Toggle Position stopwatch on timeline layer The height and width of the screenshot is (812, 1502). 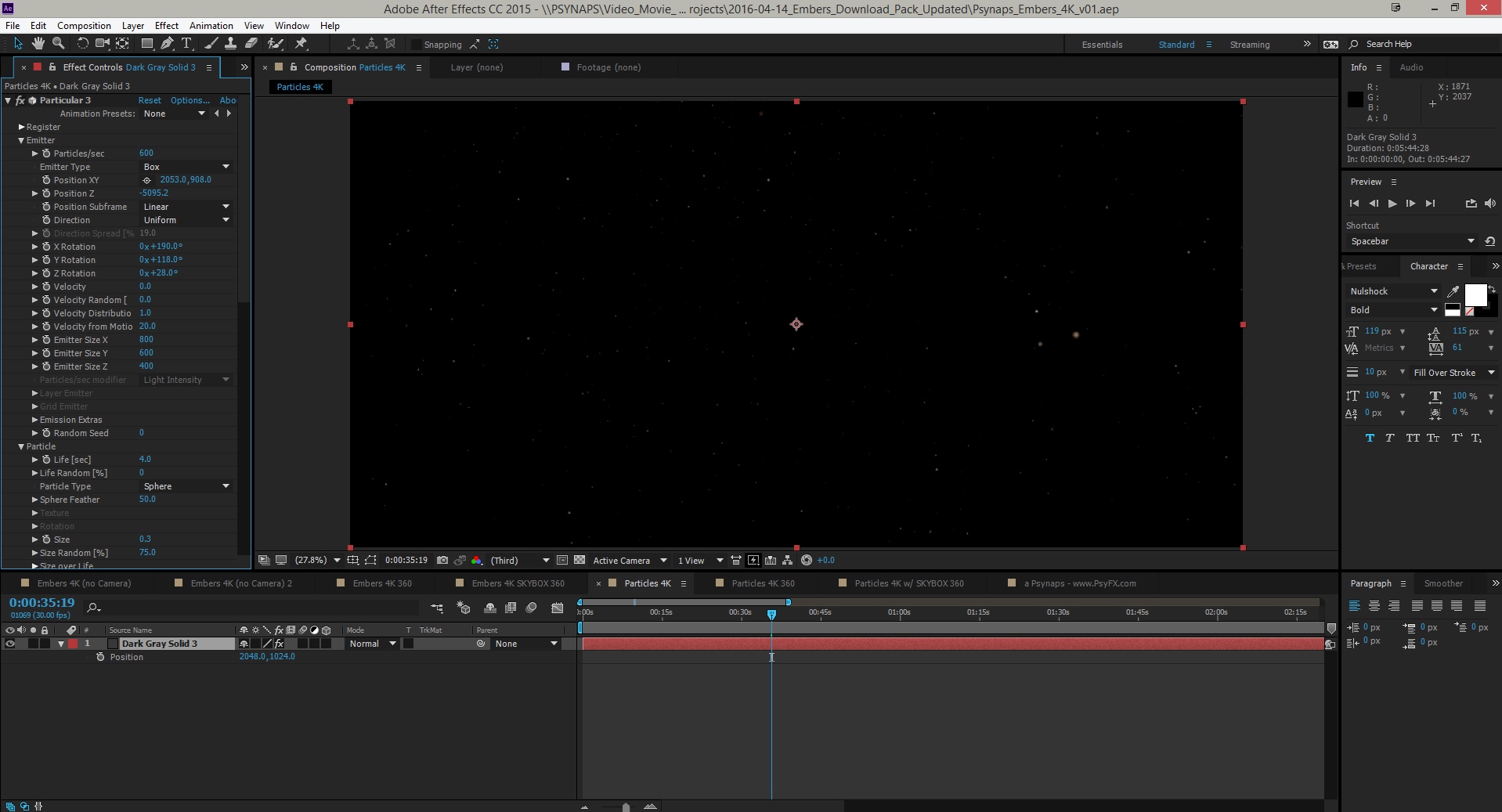click(100, 657)
